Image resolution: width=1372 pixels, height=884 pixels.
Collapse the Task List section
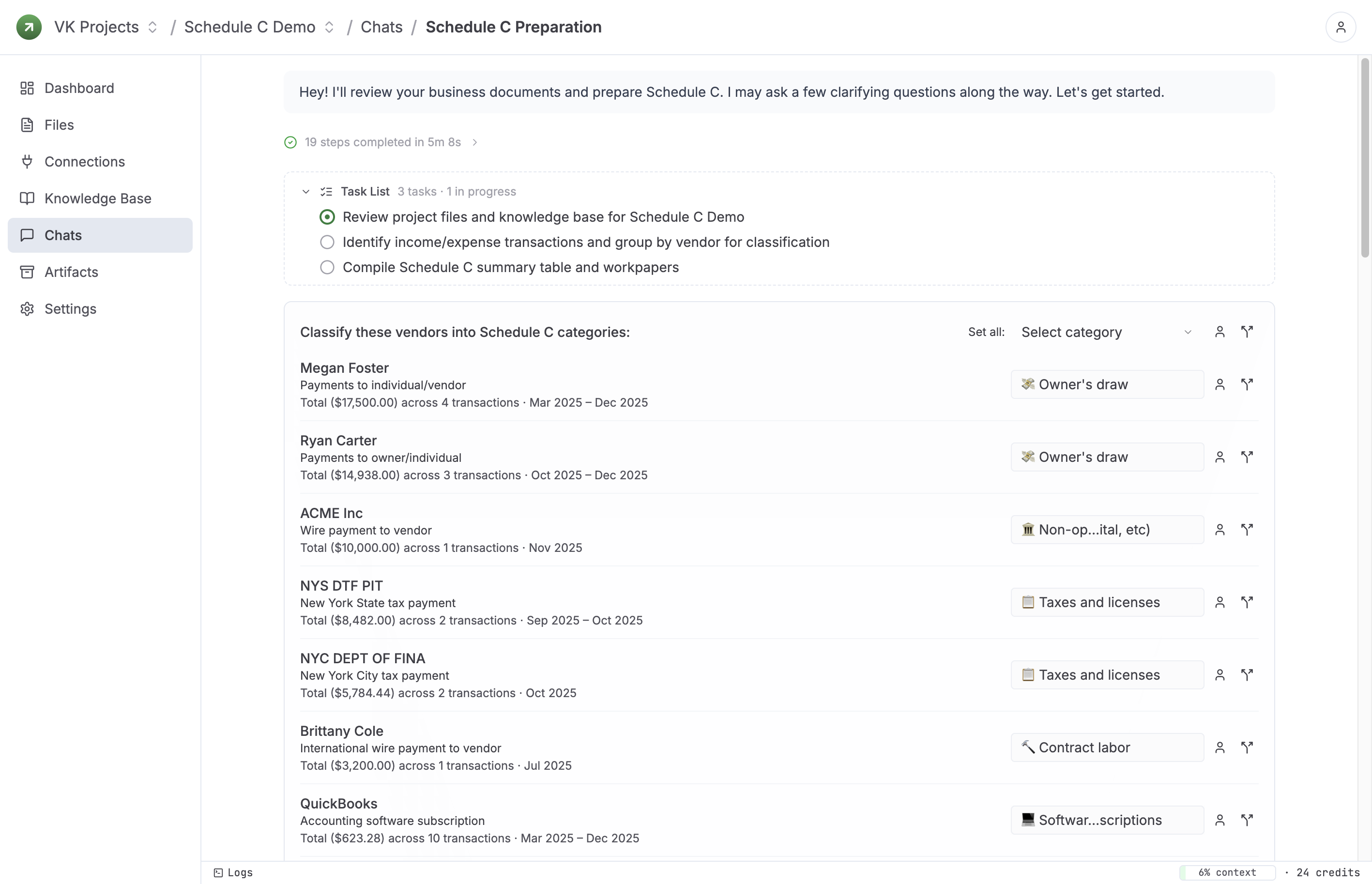click(x=305, y=191)
